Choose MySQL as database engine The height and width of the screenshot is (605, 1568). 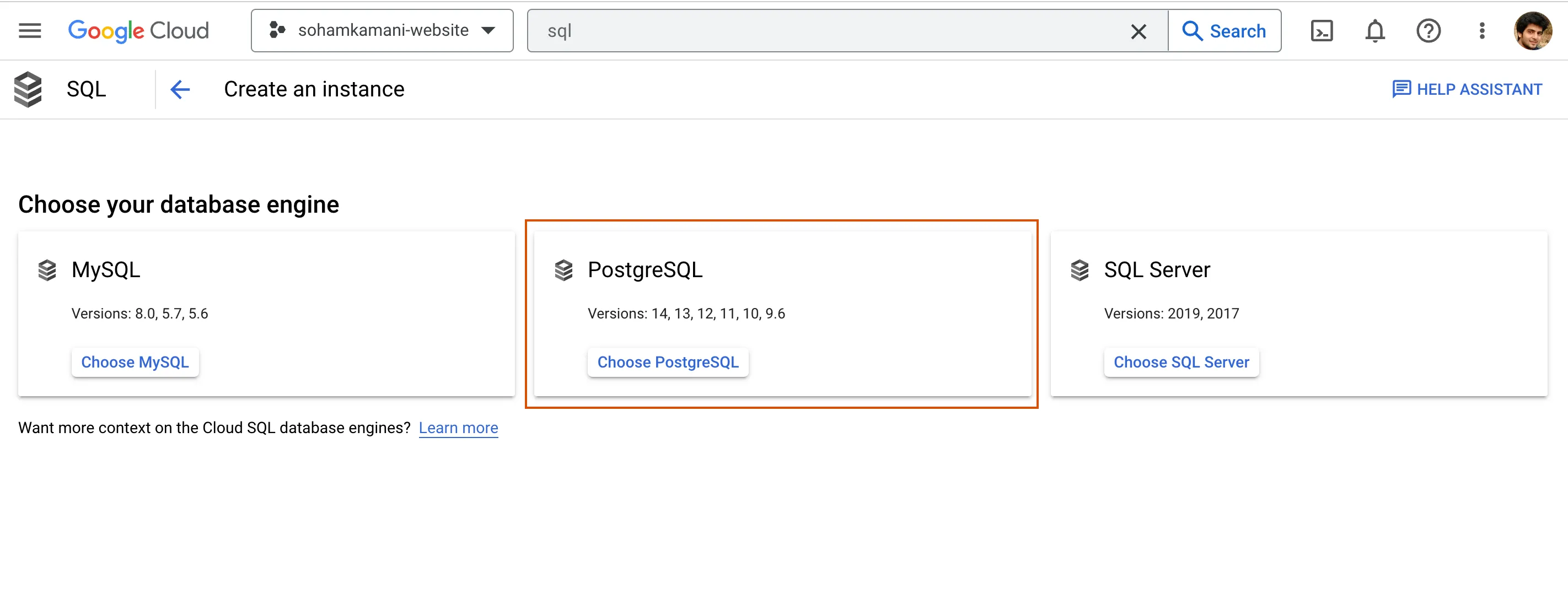135,363
